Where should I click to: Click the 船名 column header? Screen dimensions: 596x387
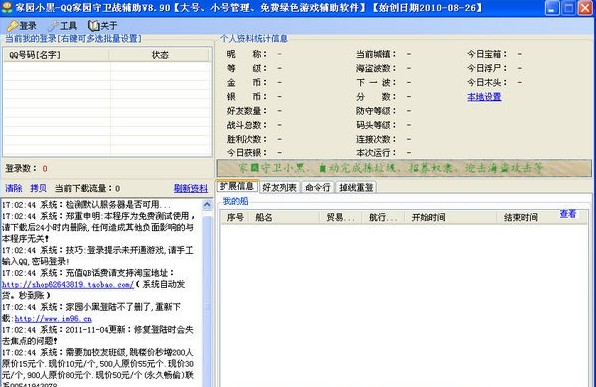(x=284, y=217)
